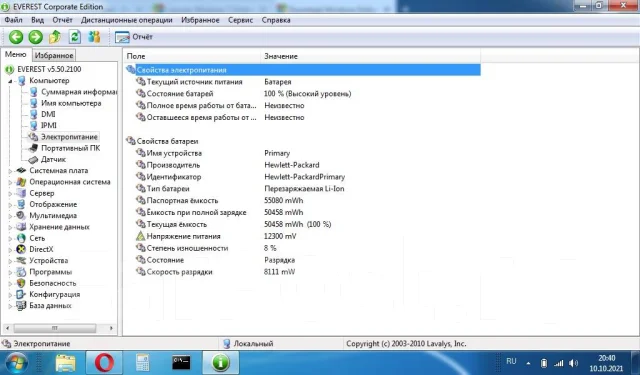640x375 pixels.
Task: Expand the Системная плата tree node
Action: pos(10,171)
